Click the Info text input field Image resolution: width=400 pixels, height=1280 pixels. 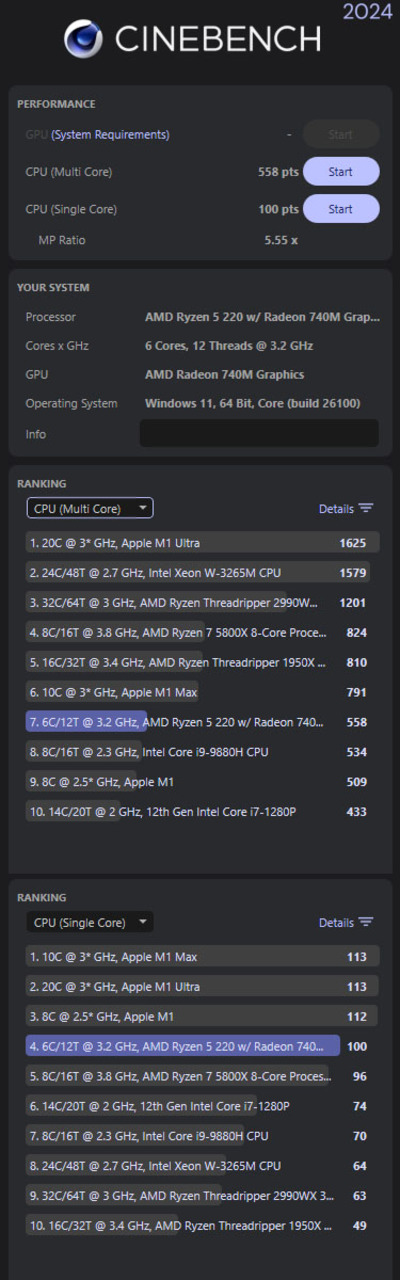259,433
